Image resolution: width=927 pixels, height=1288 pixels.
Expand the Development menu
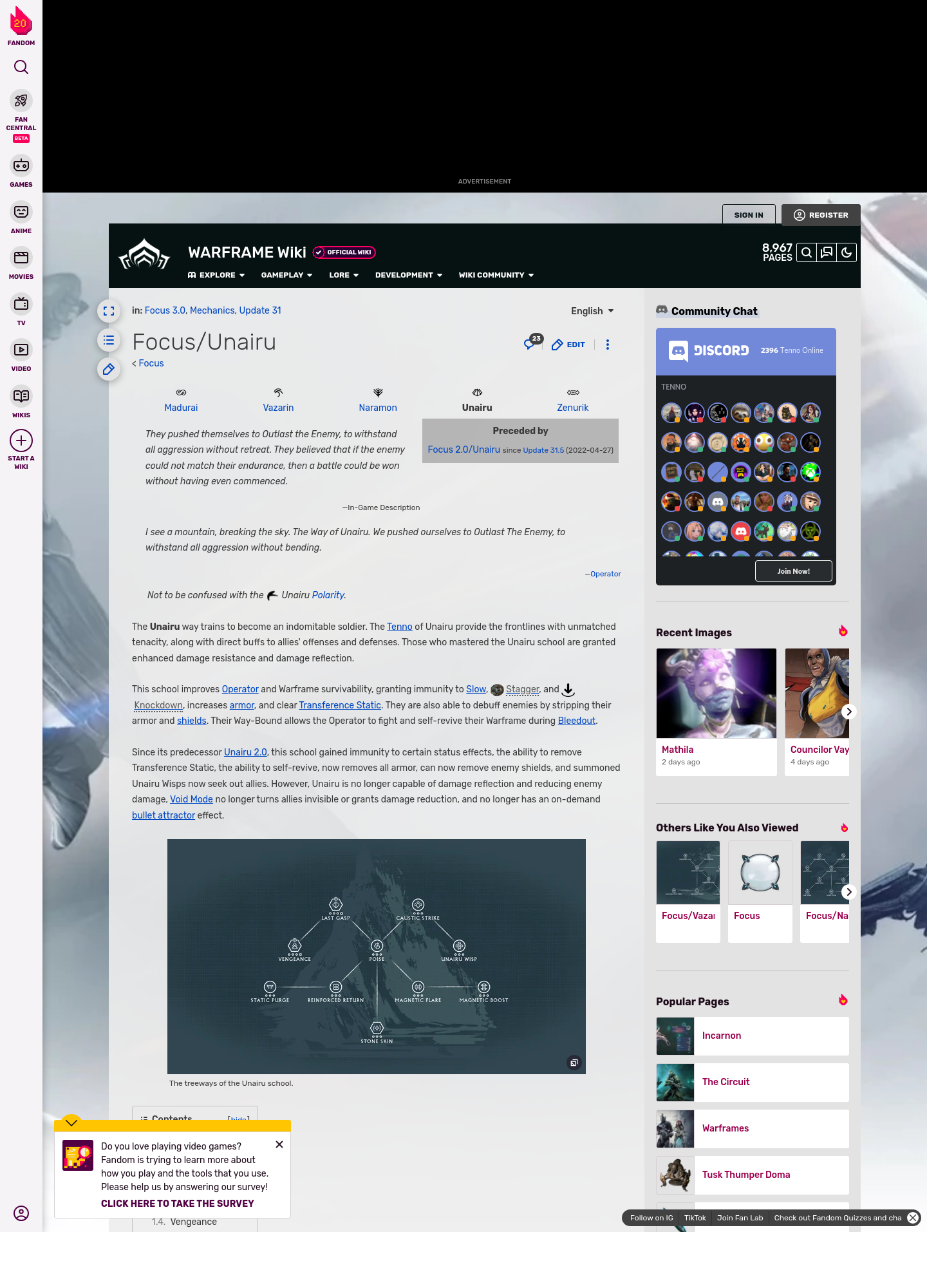click(409, 275)
